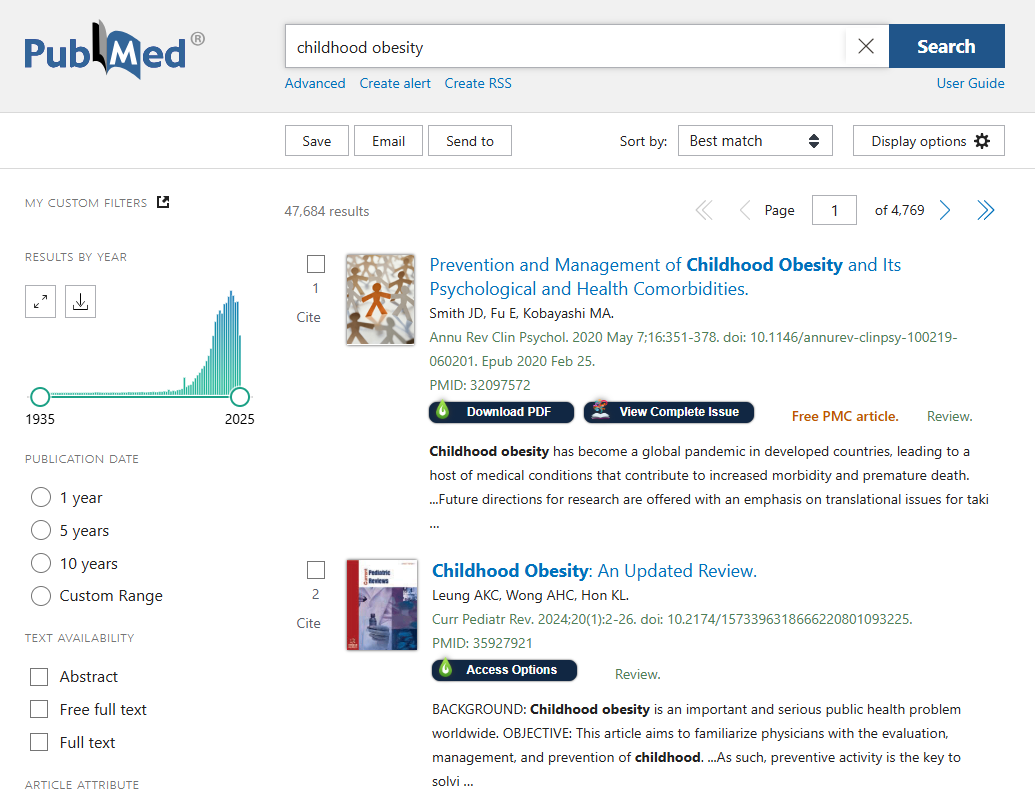Clear the search box with the X icon
This screenshot has height=810, width=1035.
(866, 45)
